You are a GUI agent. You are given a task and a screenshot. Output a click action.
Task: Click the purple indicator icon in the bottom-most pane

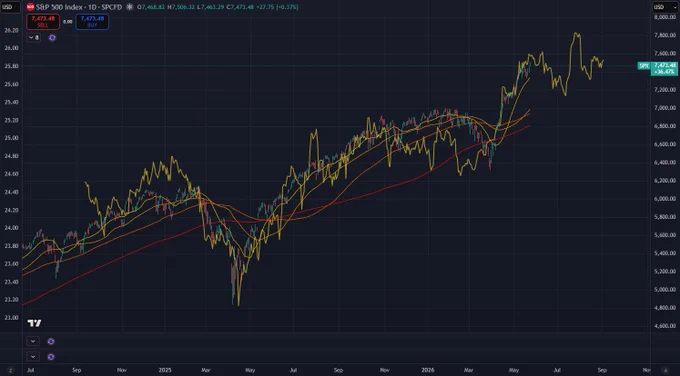tap(51, 356)
